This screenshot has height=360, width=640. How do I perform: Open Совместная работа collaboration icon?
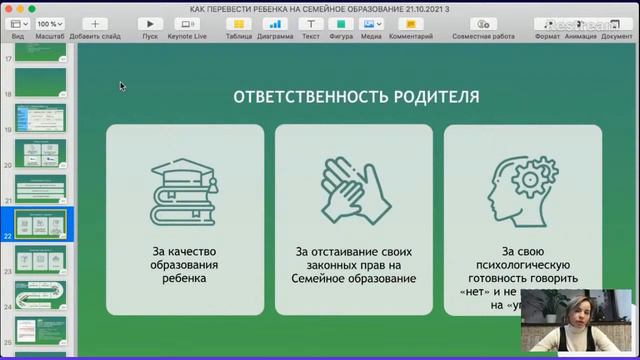tap(483, 24)
